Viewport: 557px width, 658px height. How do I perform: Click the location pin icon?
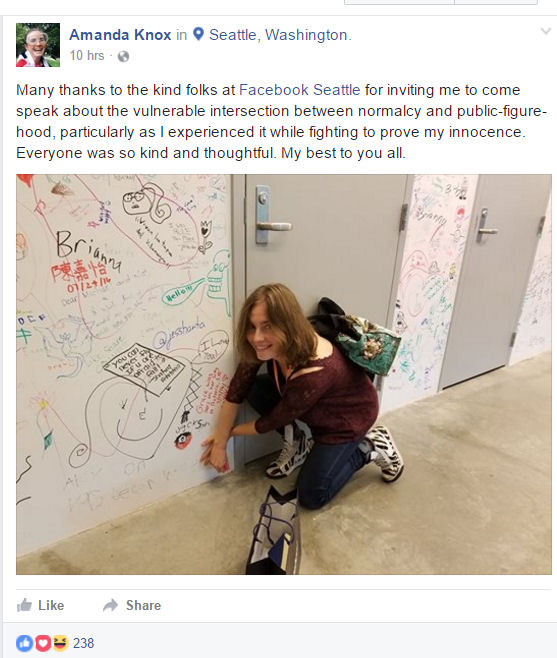point(198,34)
